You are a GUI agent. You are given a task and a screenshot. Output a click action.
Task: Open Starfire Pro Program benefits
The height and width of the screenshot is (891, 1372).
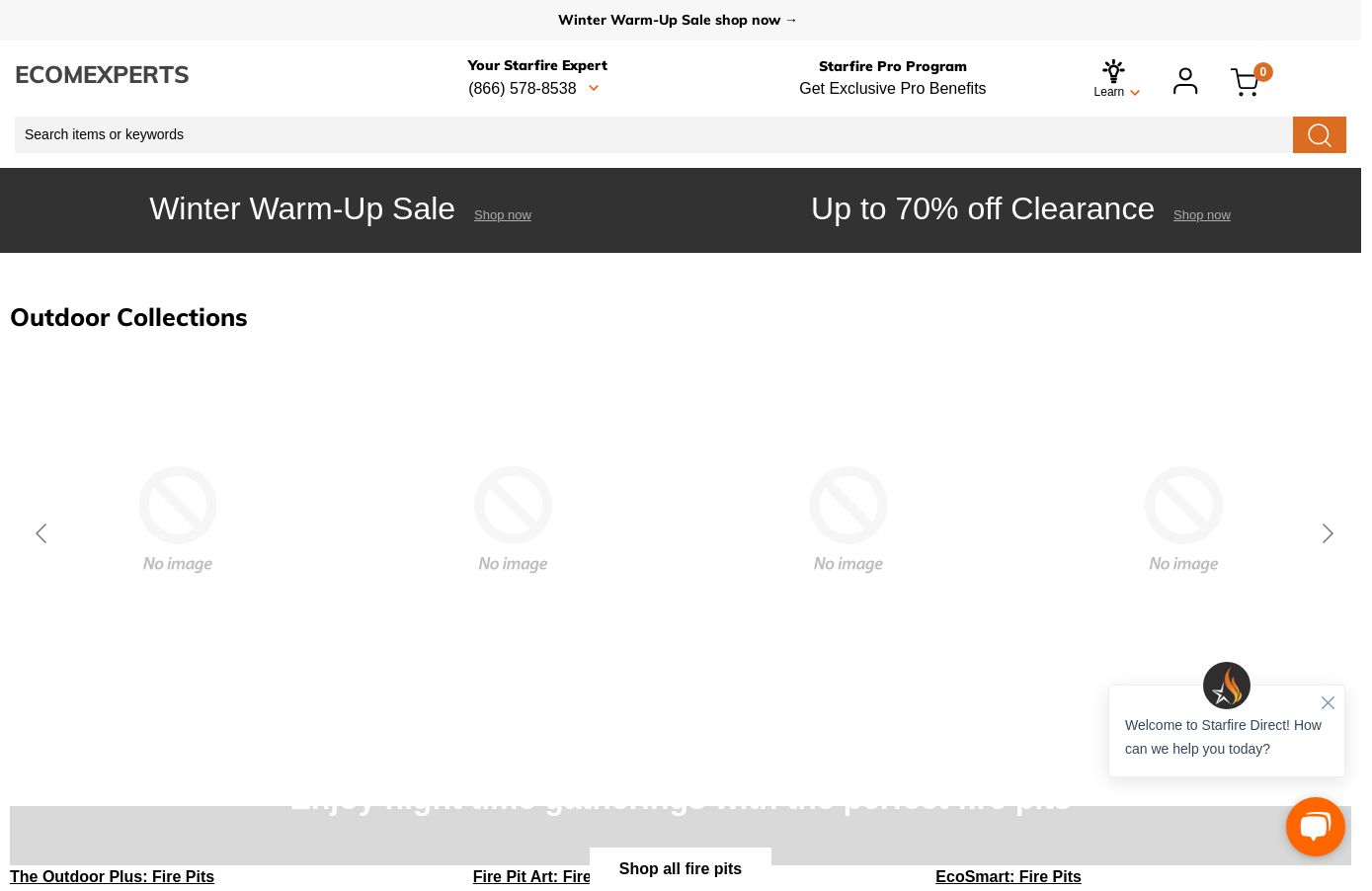892,78
